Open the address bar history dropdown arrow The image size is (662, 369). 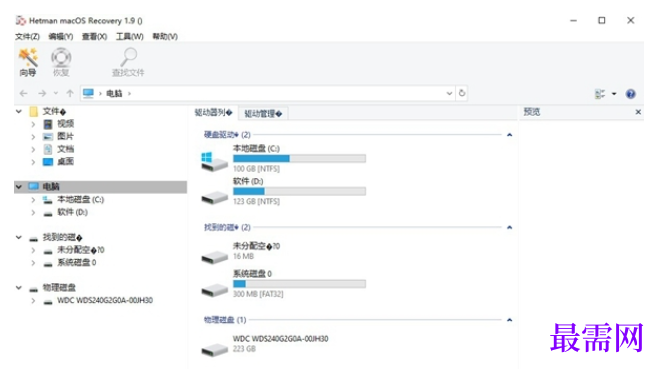coord(449,93)
